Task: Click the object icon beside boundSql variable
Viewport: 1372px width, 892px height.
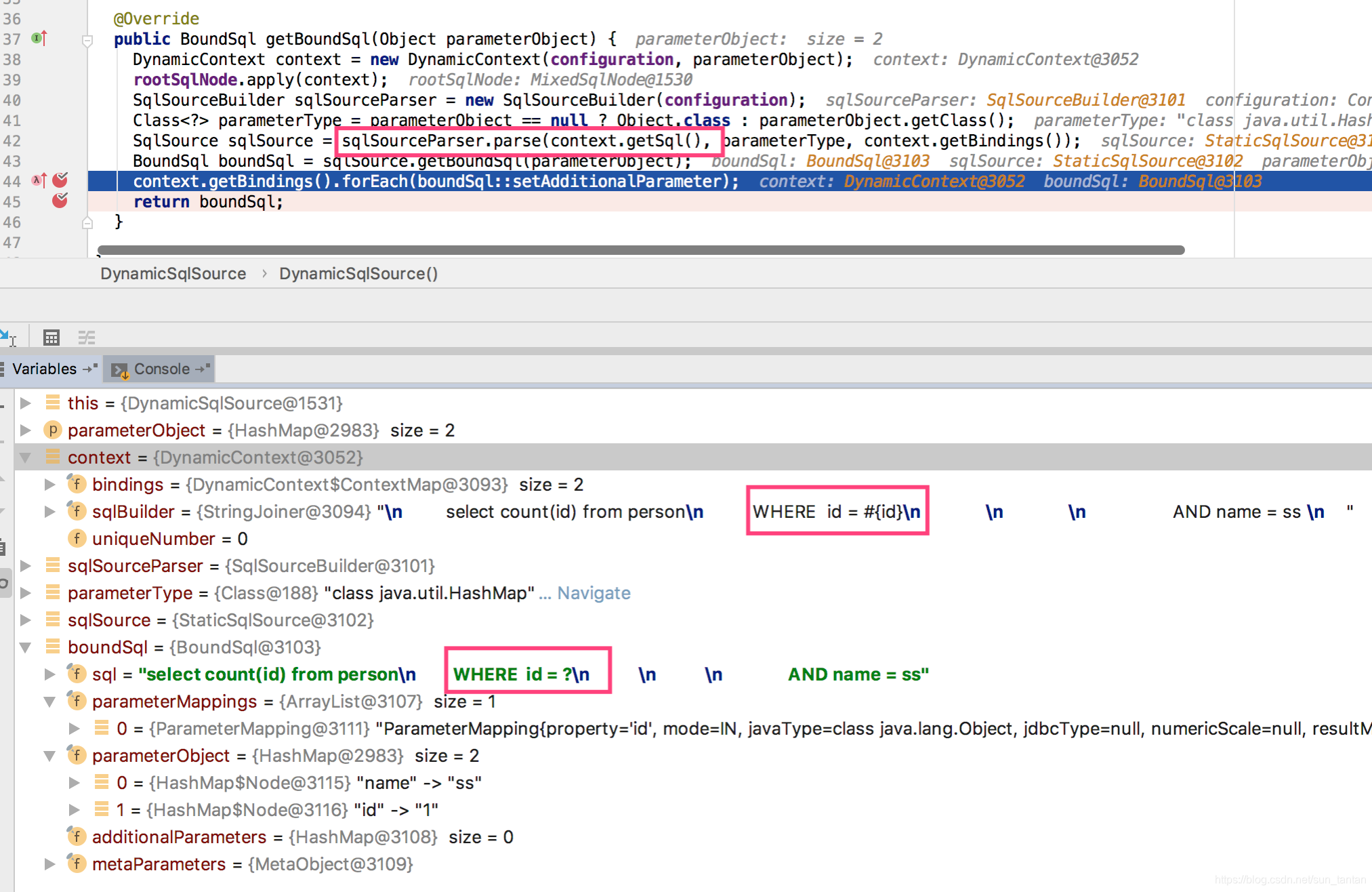Action: coord(52,647)
